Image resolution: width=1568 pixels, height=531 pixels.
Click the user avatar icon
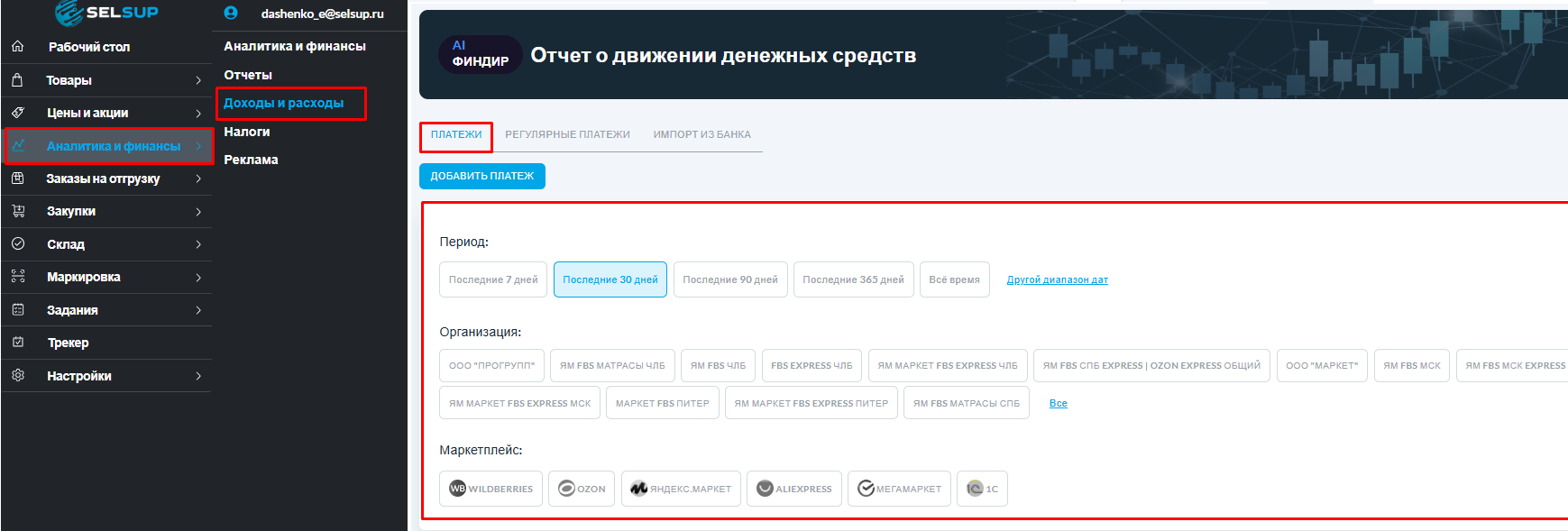point(231,14)
